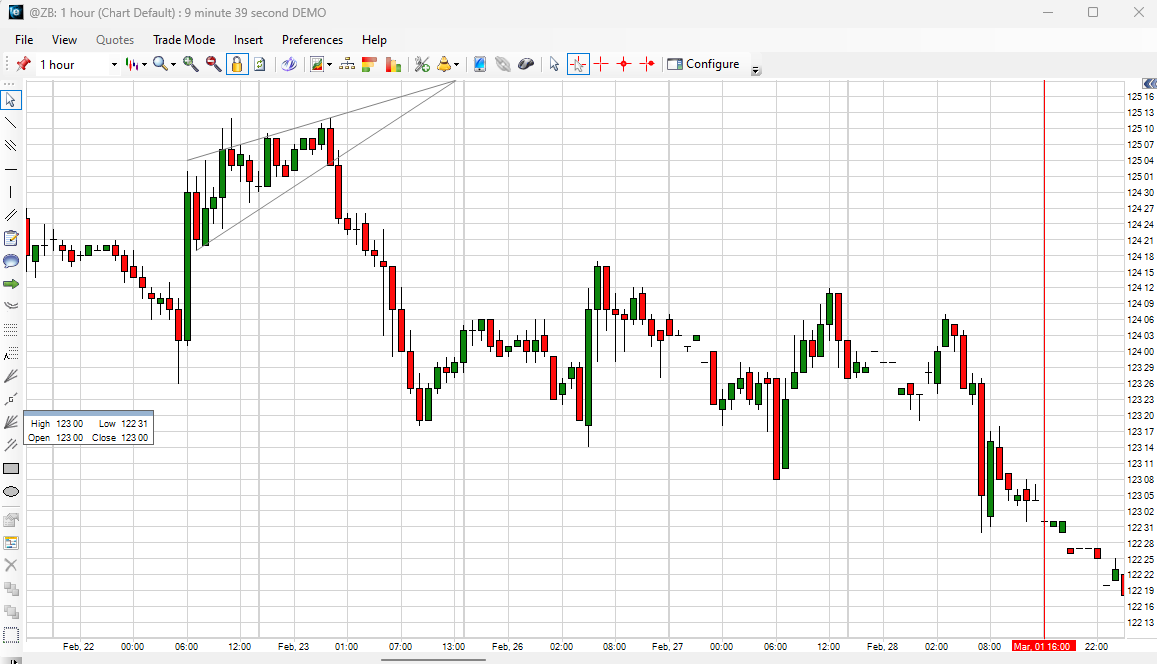Click the horizontal scrollbar thumb at bottom
Image resolution: width=1157 pixels, height=664 pixels.
(x=433, y=660)
